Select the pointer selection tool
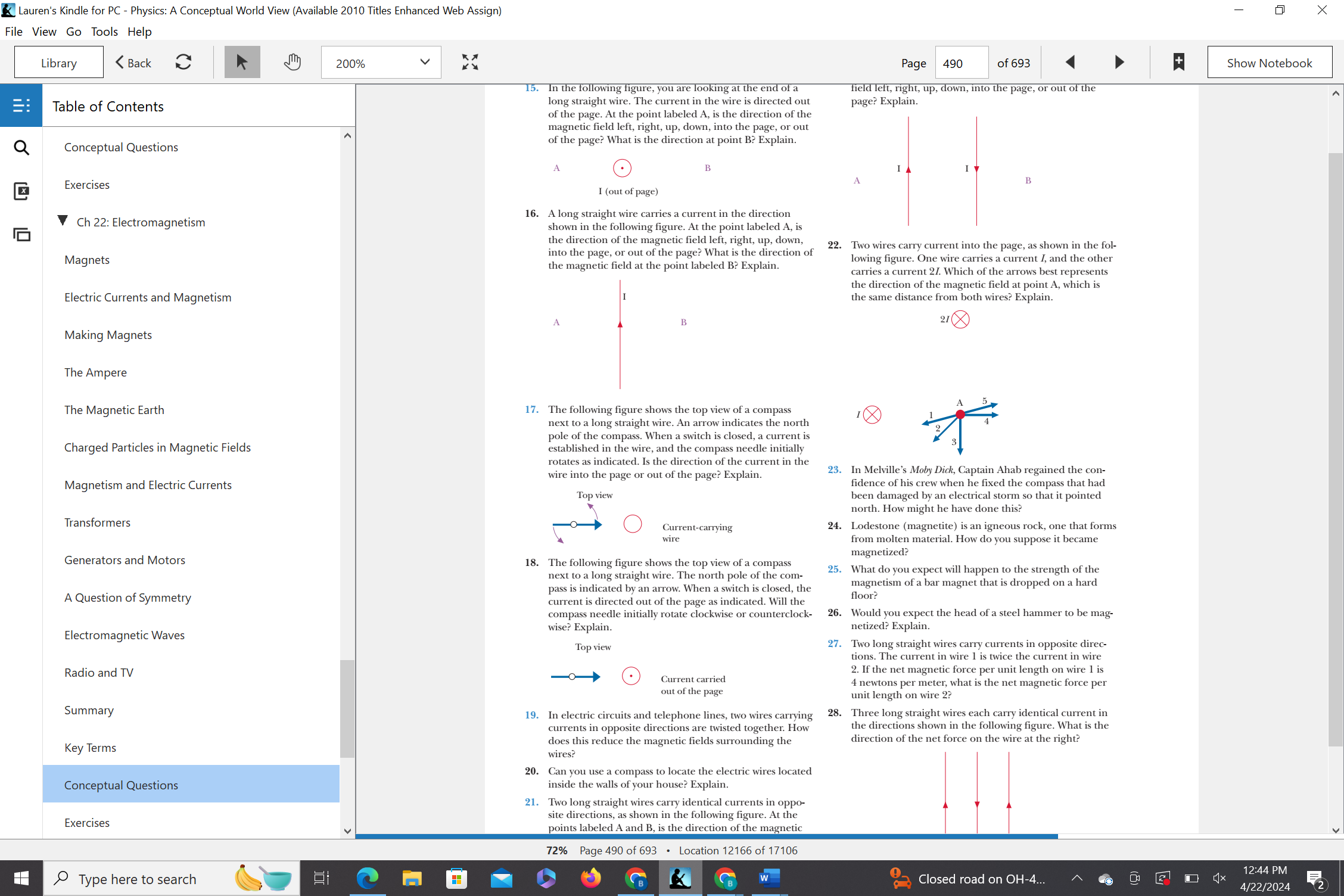 click(242, 62)
